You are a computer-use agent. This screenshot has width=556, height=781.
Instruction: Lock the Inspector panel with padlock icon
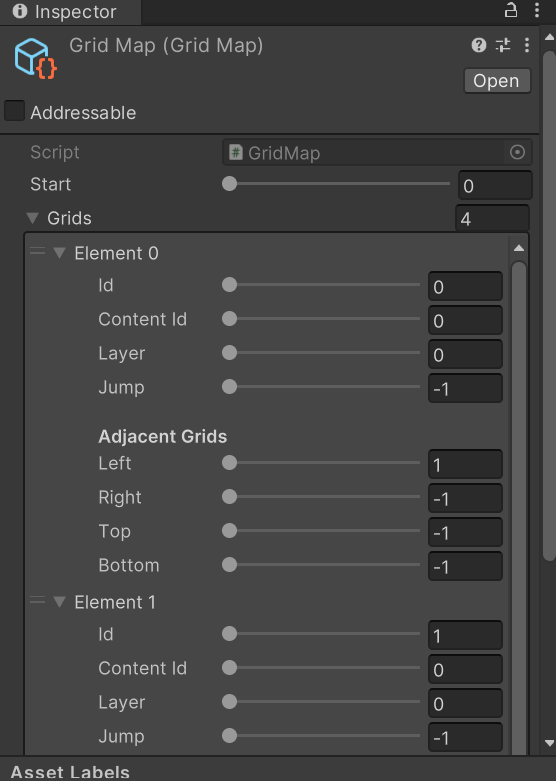pyautogui.click(x=511, y=10)
